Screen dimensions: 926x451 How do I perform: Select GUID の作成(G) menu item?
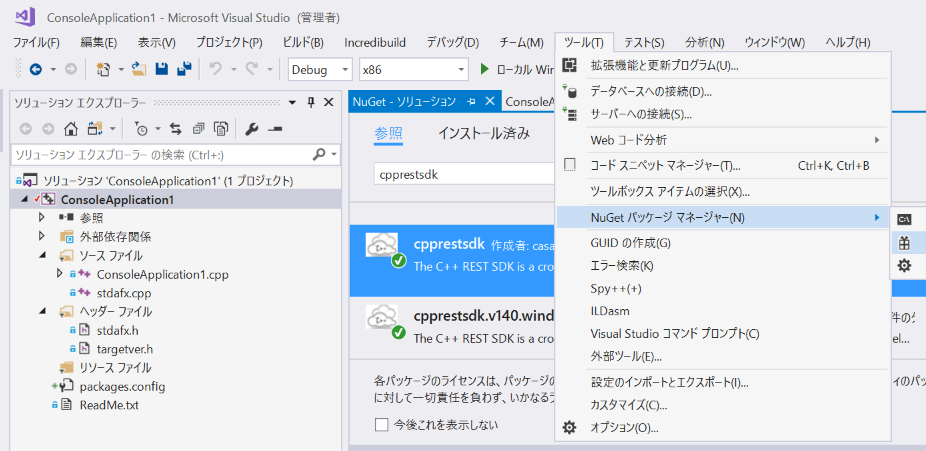[722, 243]
